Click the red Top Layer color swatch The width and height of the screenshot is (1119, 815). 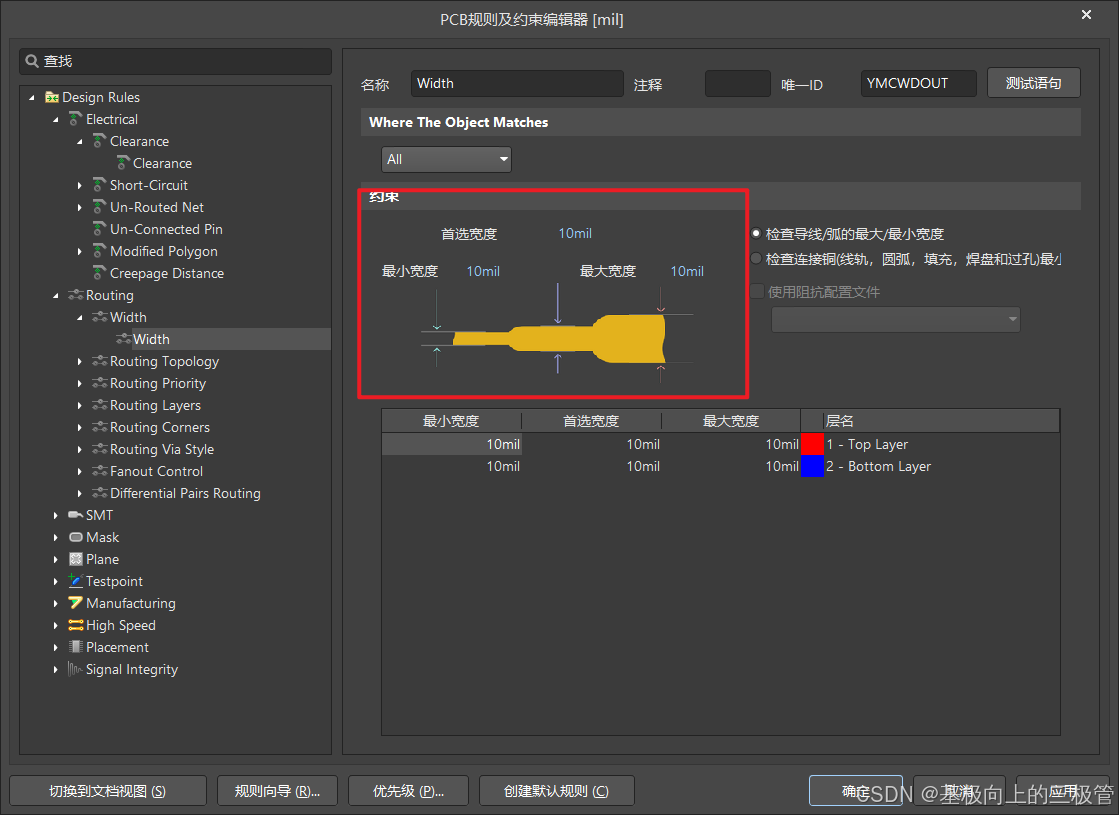(812, 444)
